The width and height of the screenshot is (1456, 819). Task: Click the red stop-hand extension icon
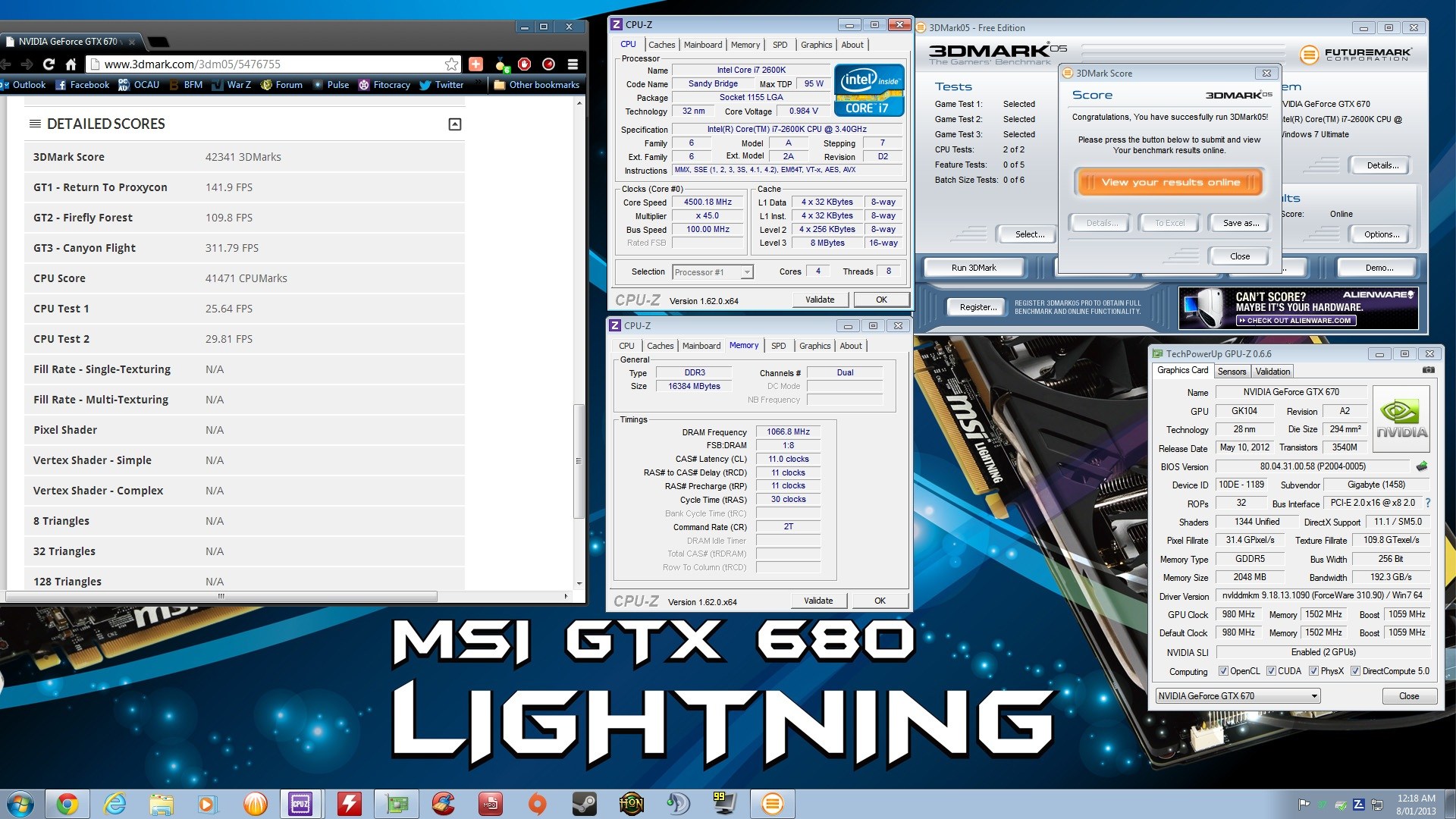click(524, 64)
